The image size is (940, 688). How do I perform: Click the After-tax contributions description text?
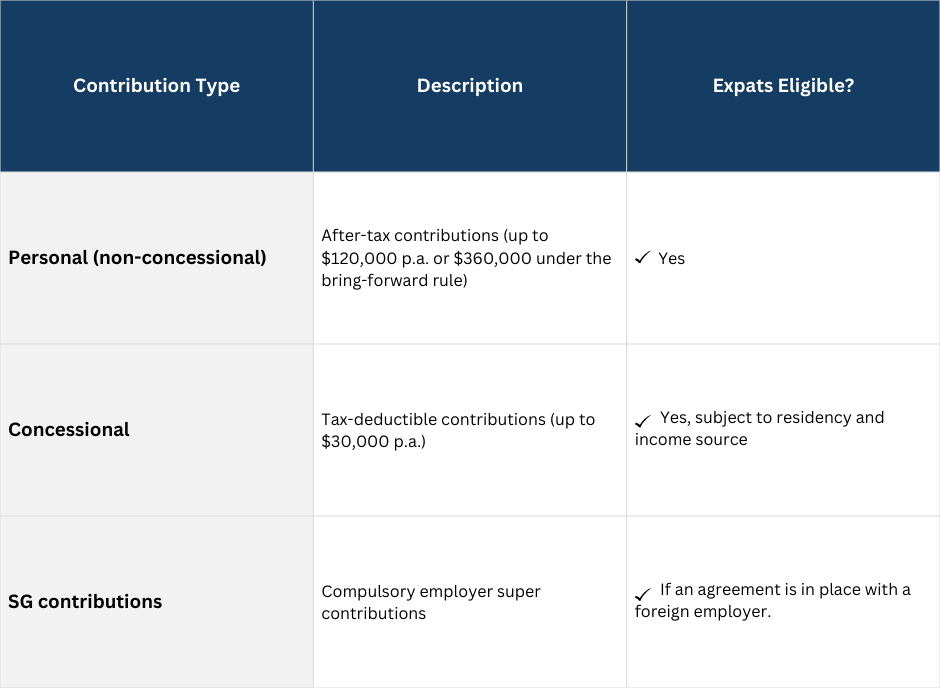pos(466,258)
